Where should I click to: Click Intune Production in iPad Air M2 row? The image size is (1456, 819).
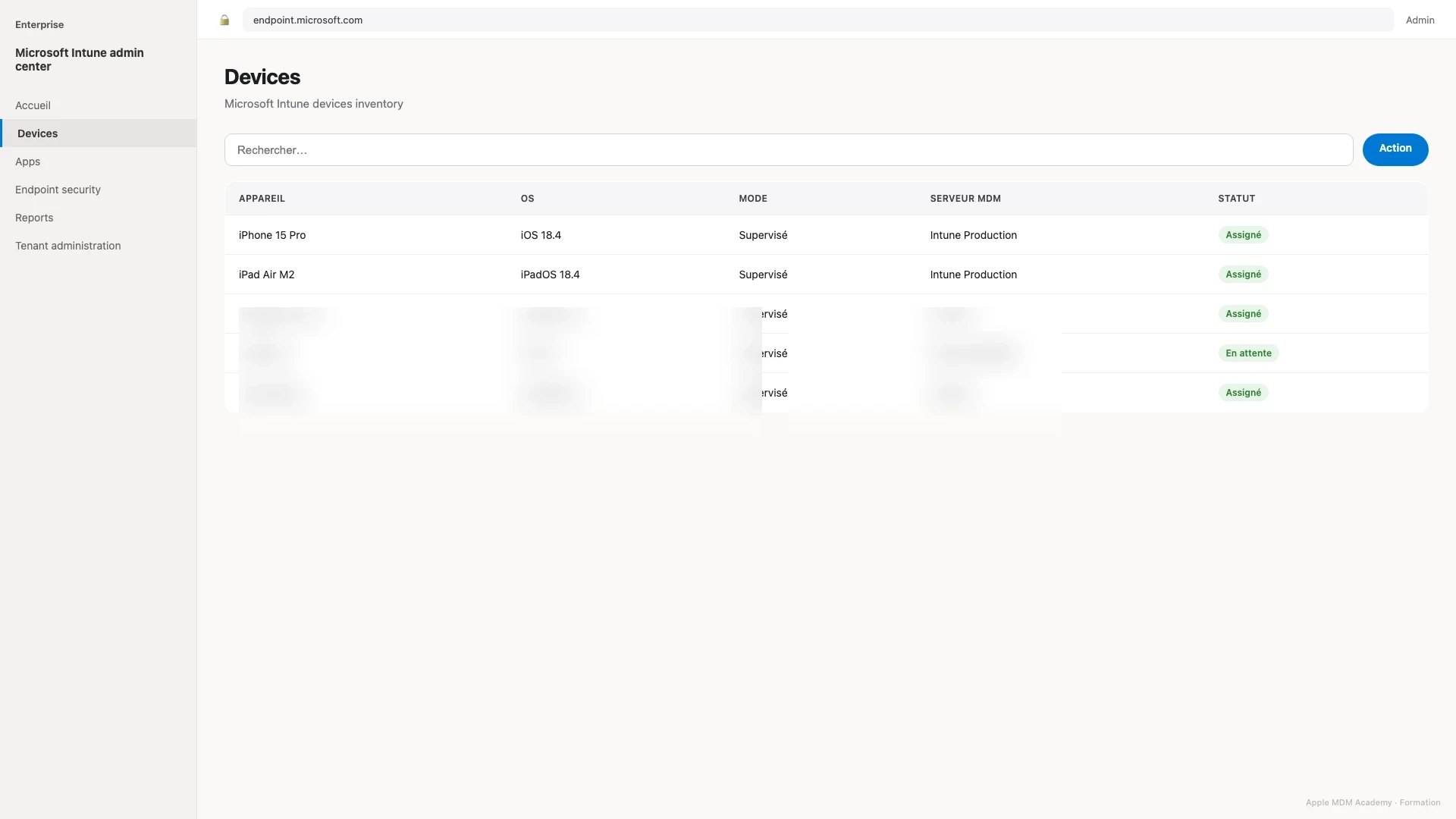coord(973,275)
